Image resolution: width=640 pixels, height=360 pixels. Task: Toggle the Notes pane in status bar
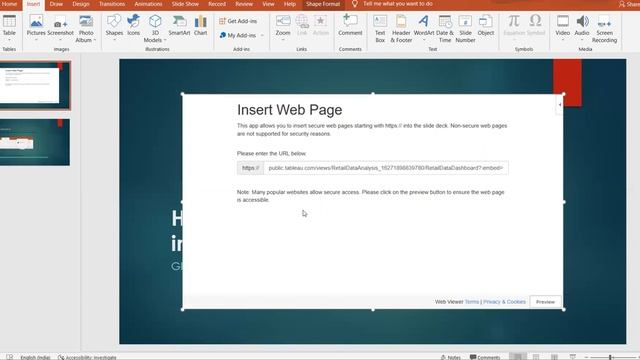(x=451, y=357)
